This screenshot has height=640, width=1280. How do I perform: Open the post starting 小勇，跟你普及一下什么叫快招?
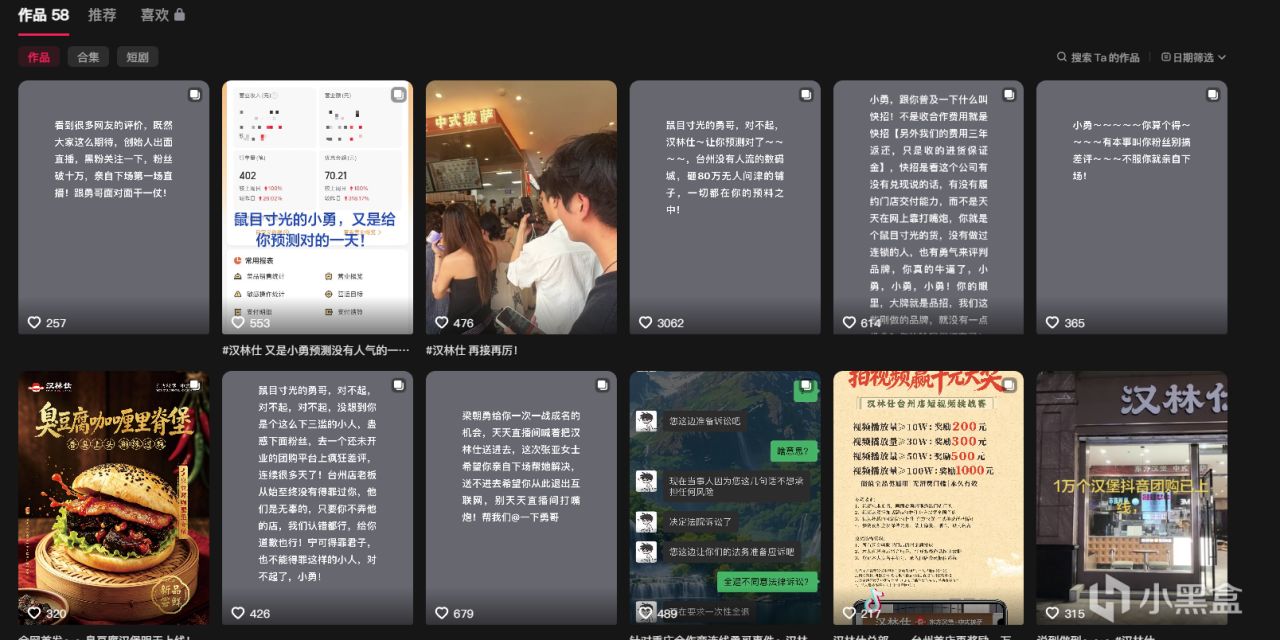(928, 207)
